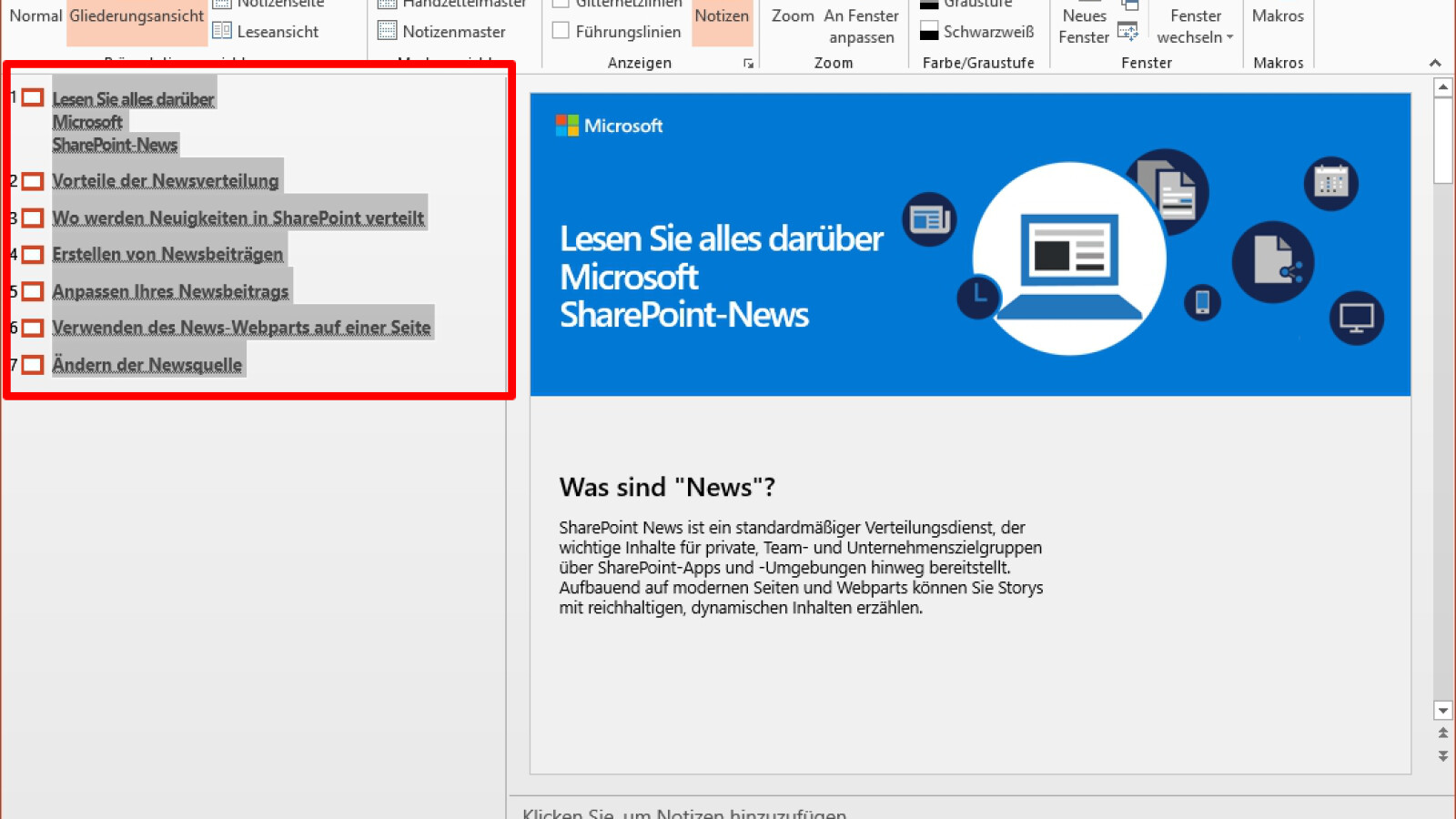Viewport: 1456px width, 819px height.
Task: Click outline title 'Lesen Sie alles darüber'
Action: pyautogui.click(x=133, y=99)
